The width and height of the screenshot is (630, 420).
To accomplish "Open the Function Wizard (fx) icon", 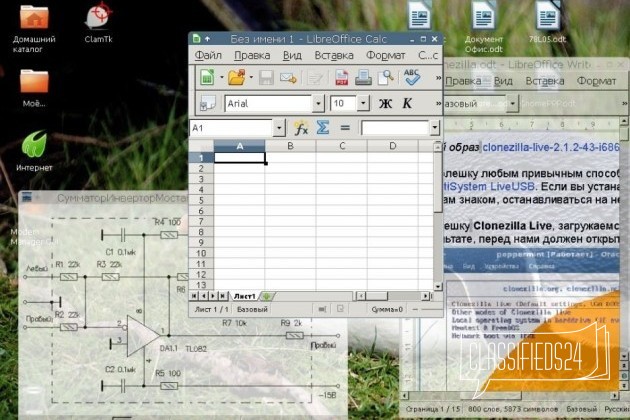I will 300,128.
